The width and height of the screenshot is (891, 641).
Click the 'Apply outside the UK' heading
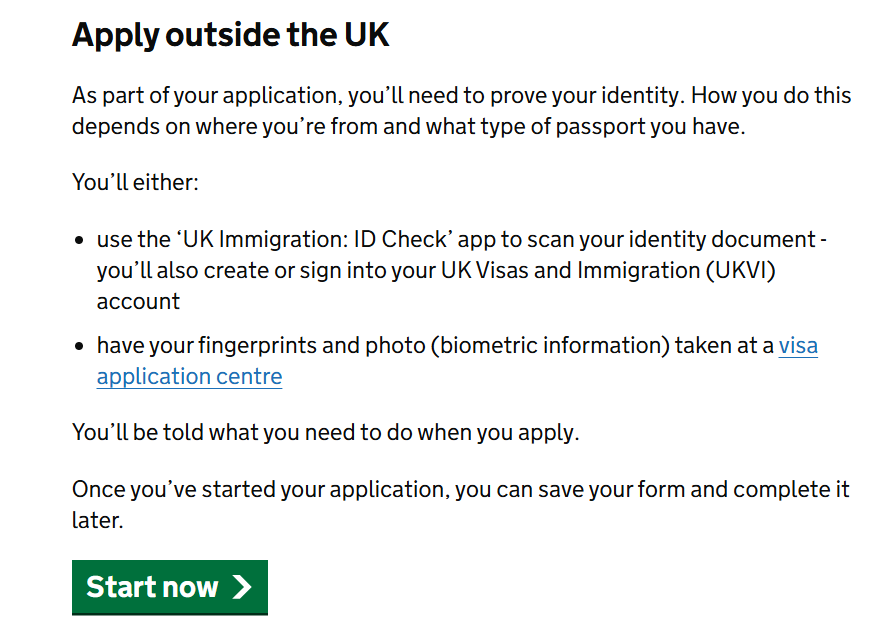pos(230,35)
